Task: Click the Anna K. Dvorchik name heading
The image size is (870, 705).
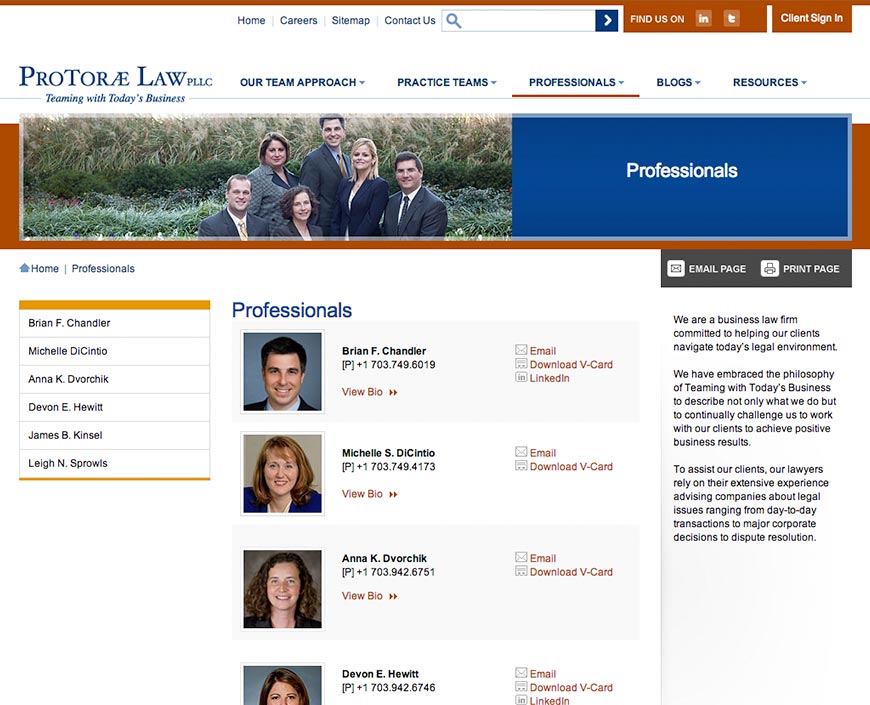Action: 385,558
